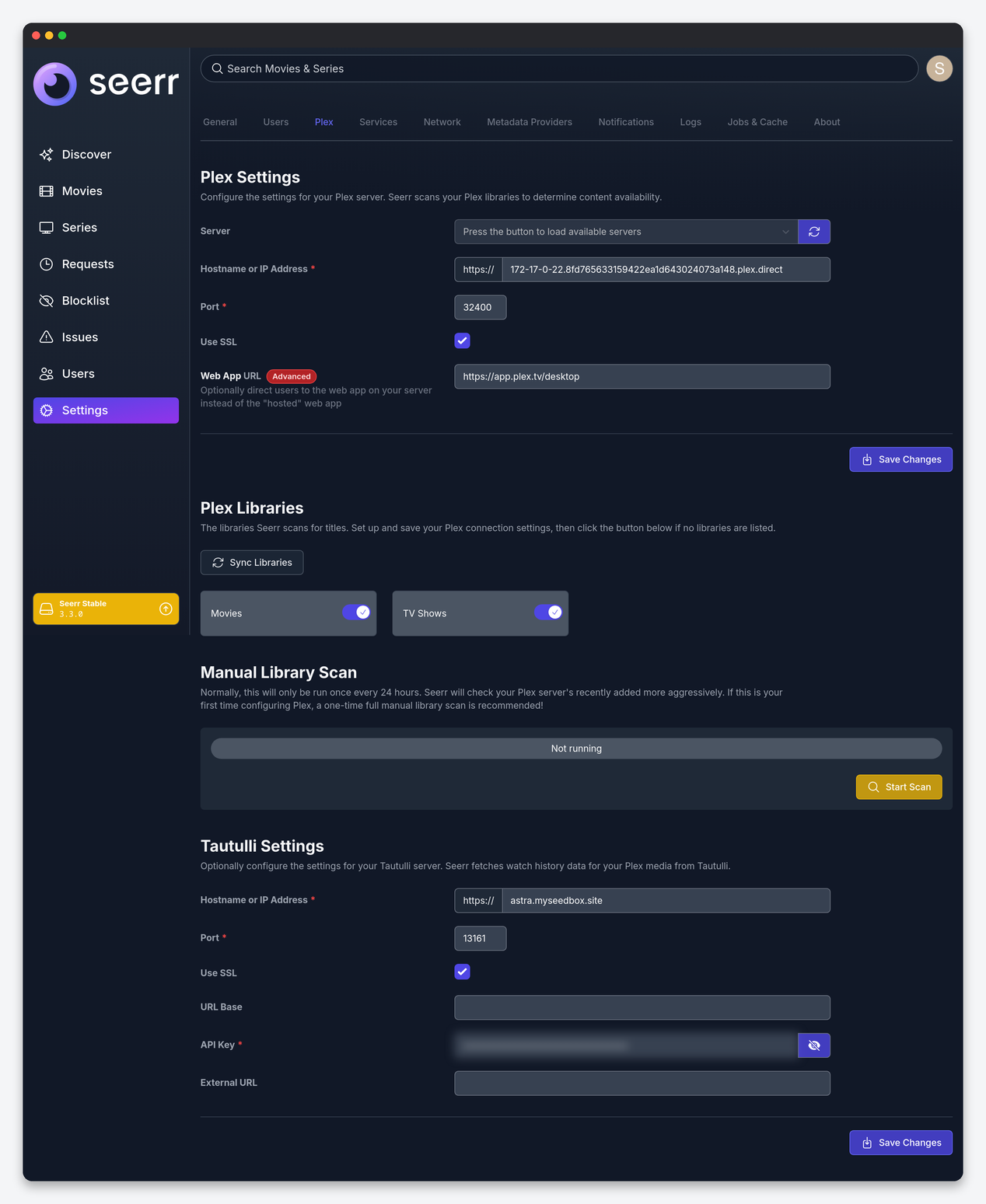Click the Plex Libraries heading
Viewport: 986px width, 1204px height.
(x=252, y=508)
